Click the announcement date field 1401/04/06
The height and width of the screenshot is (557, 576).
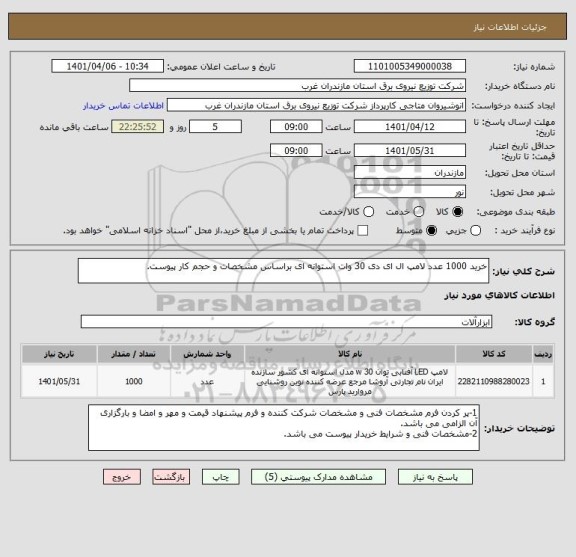pos(108,66)
